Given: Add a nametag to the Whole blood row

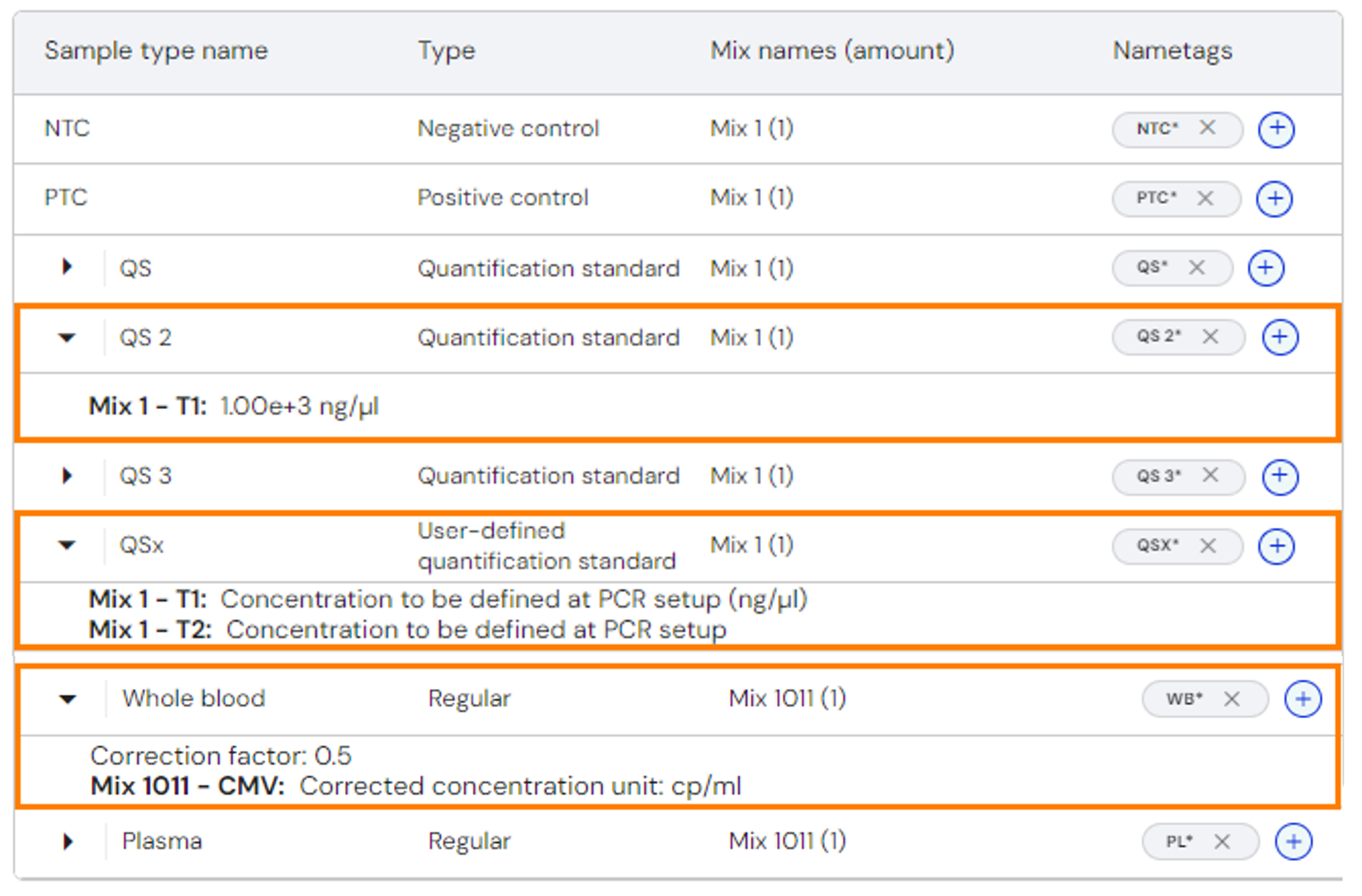Looking at the screenshot, I should [x=1302, y=699].
